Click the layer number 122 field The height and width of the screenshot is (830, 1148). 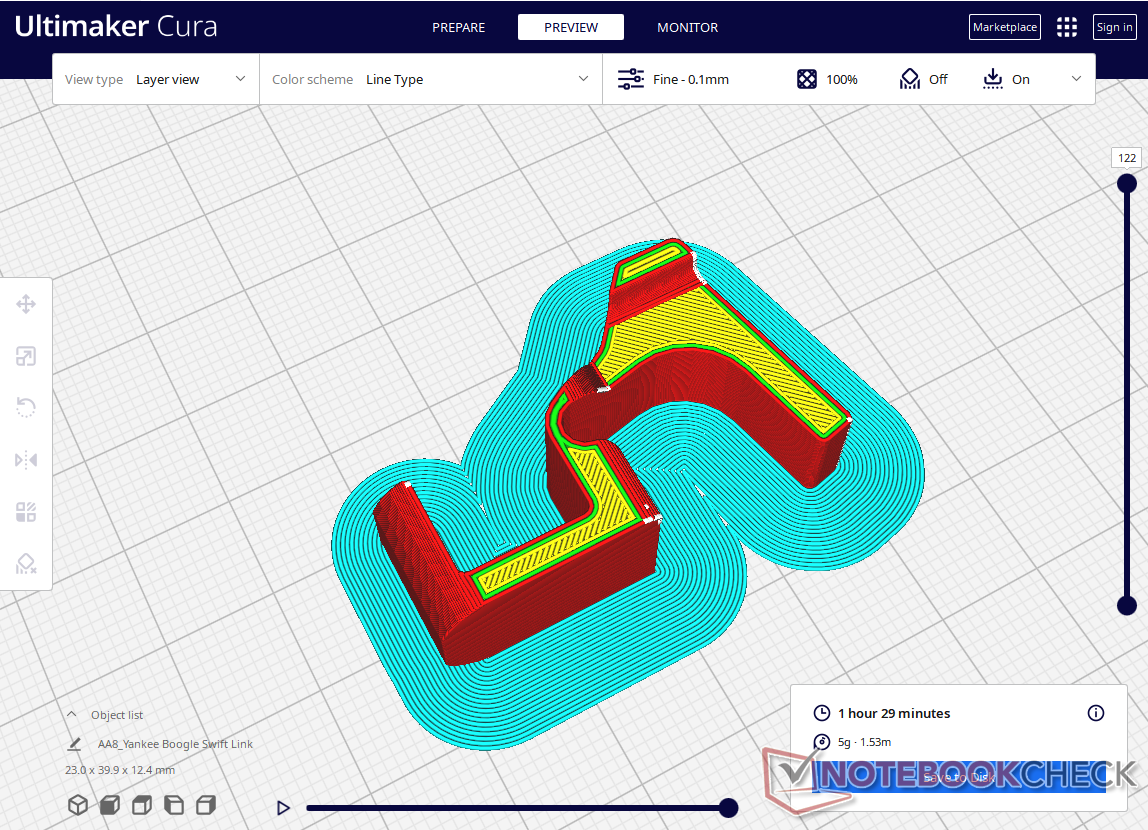(x=1127, y=157)
